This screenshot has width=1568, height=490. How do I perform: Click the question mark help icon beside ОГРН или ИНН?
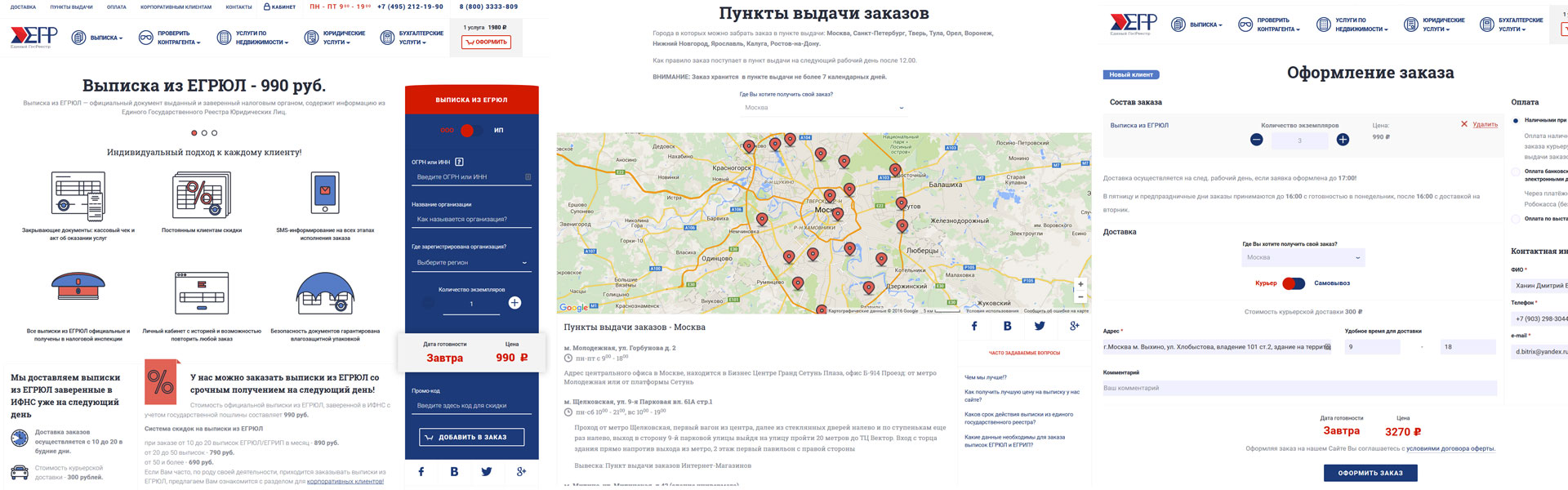[x=459, y=162]
